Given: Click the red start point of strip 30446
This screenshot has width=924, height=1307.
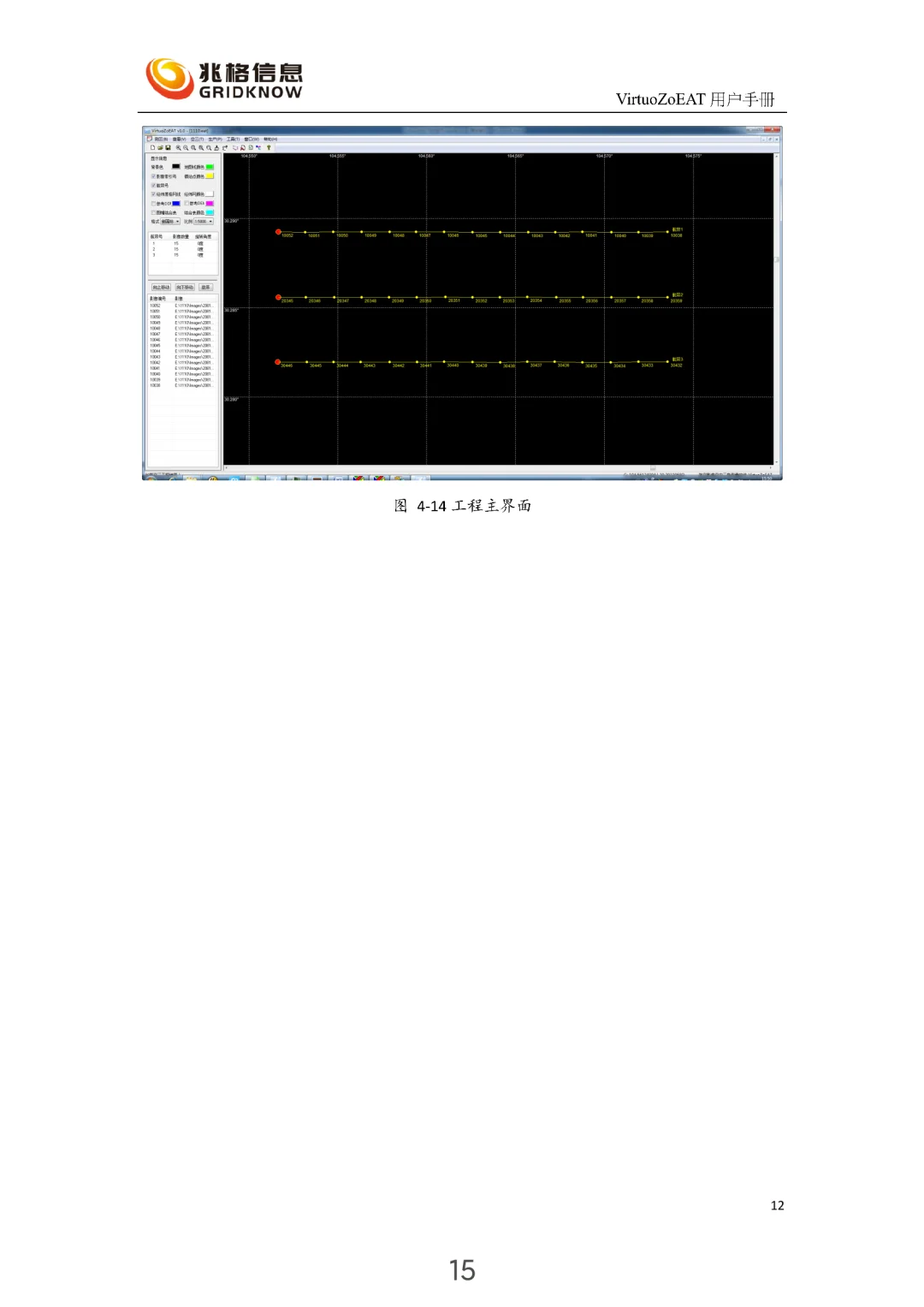Looking at the screenshot, I should [x=278, y=362].
